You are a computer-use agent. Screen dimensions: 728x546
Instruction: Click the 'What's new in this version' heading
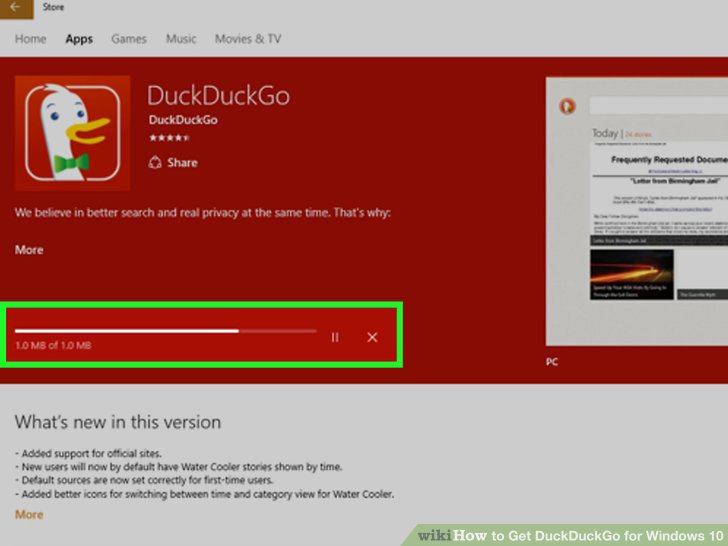tap(118, 422)
